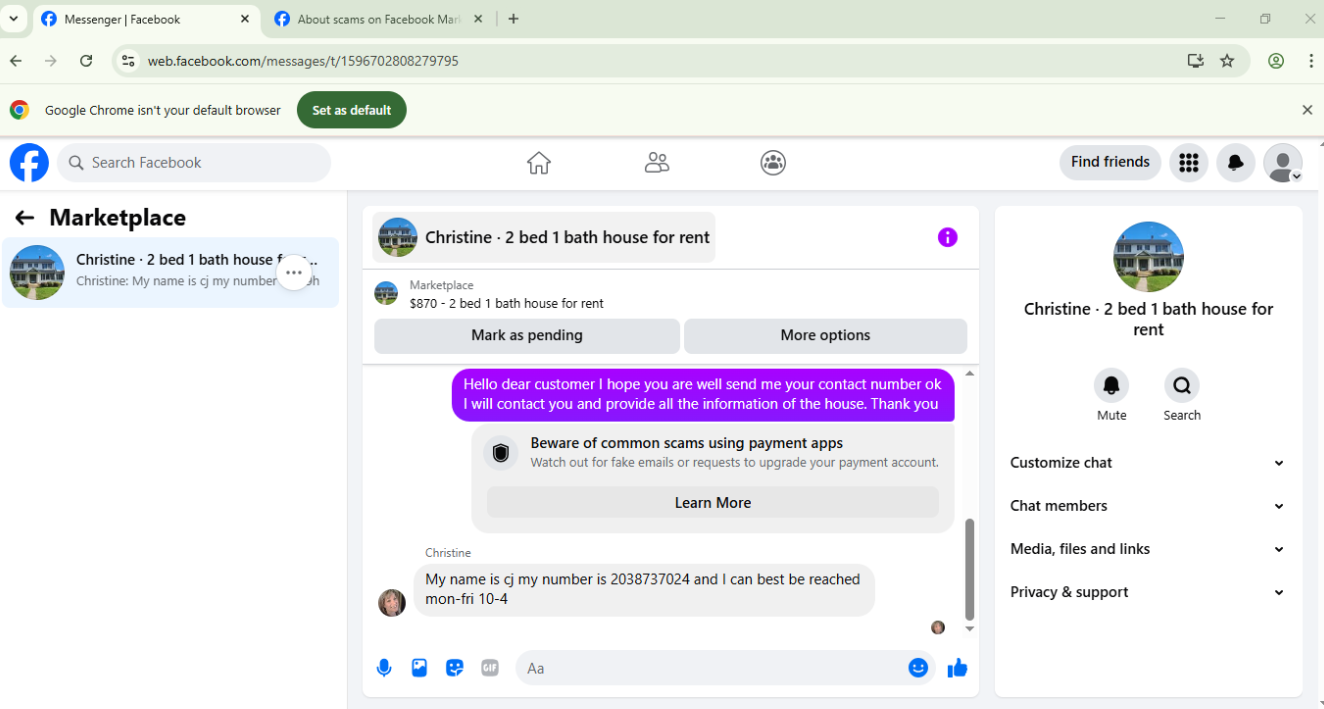Send a thumbs-up like

point(957,668)
